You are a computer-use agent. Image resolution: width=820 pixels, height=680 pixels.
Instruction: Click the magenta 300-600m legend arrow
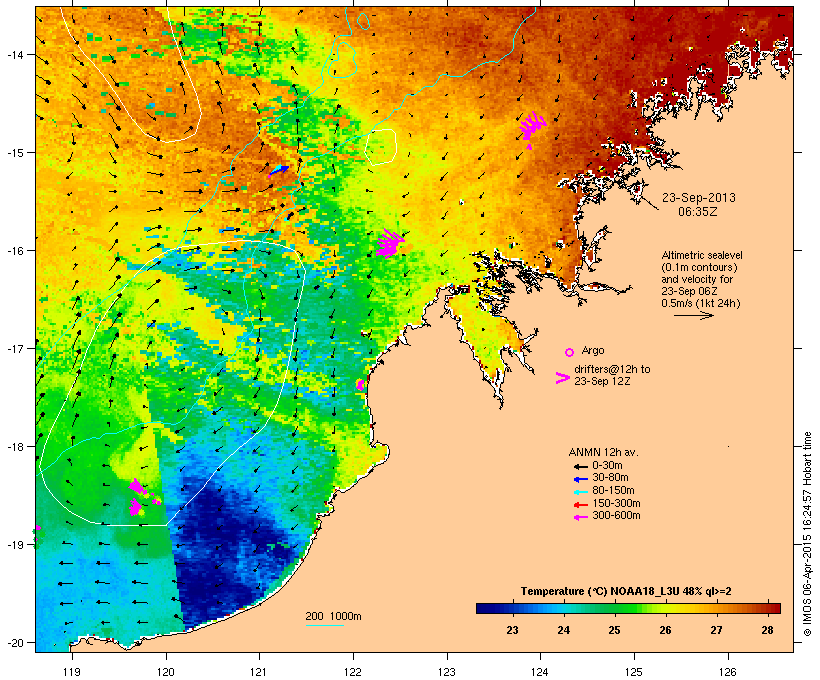click(x=580, y=517)
